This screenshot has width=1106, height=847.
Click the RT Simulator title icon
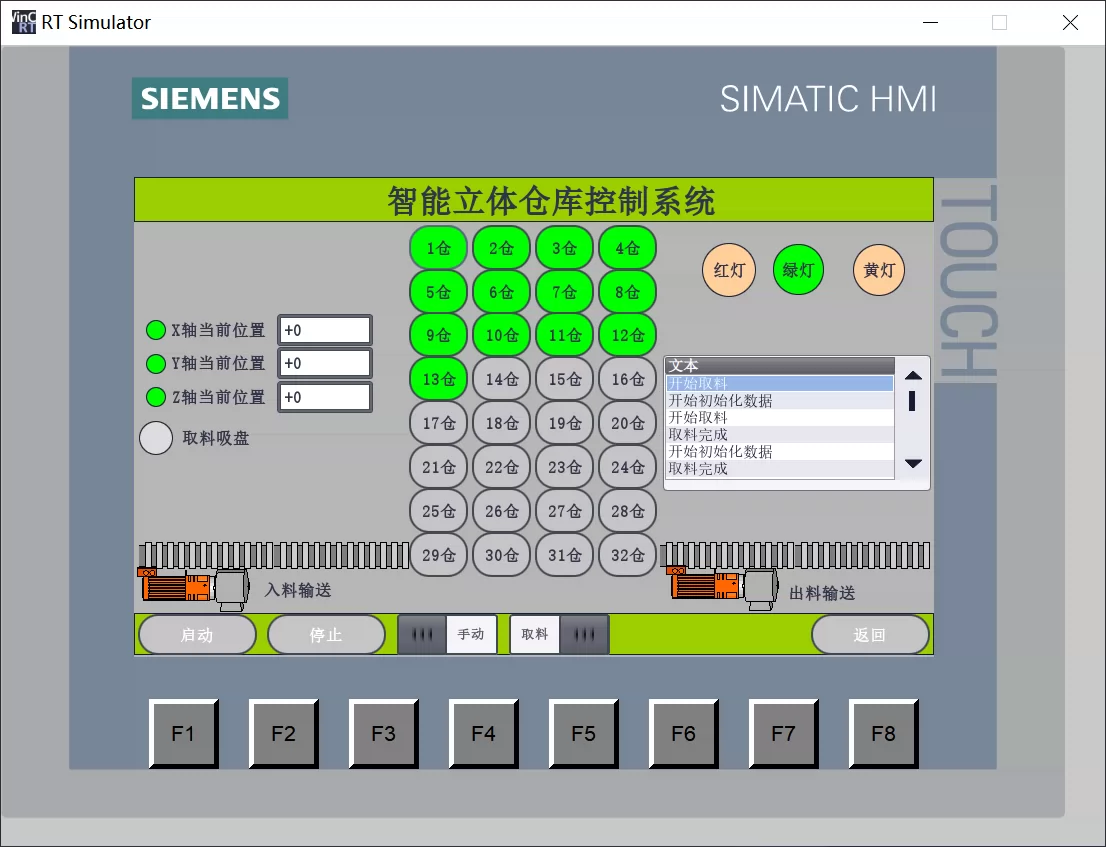23,22
